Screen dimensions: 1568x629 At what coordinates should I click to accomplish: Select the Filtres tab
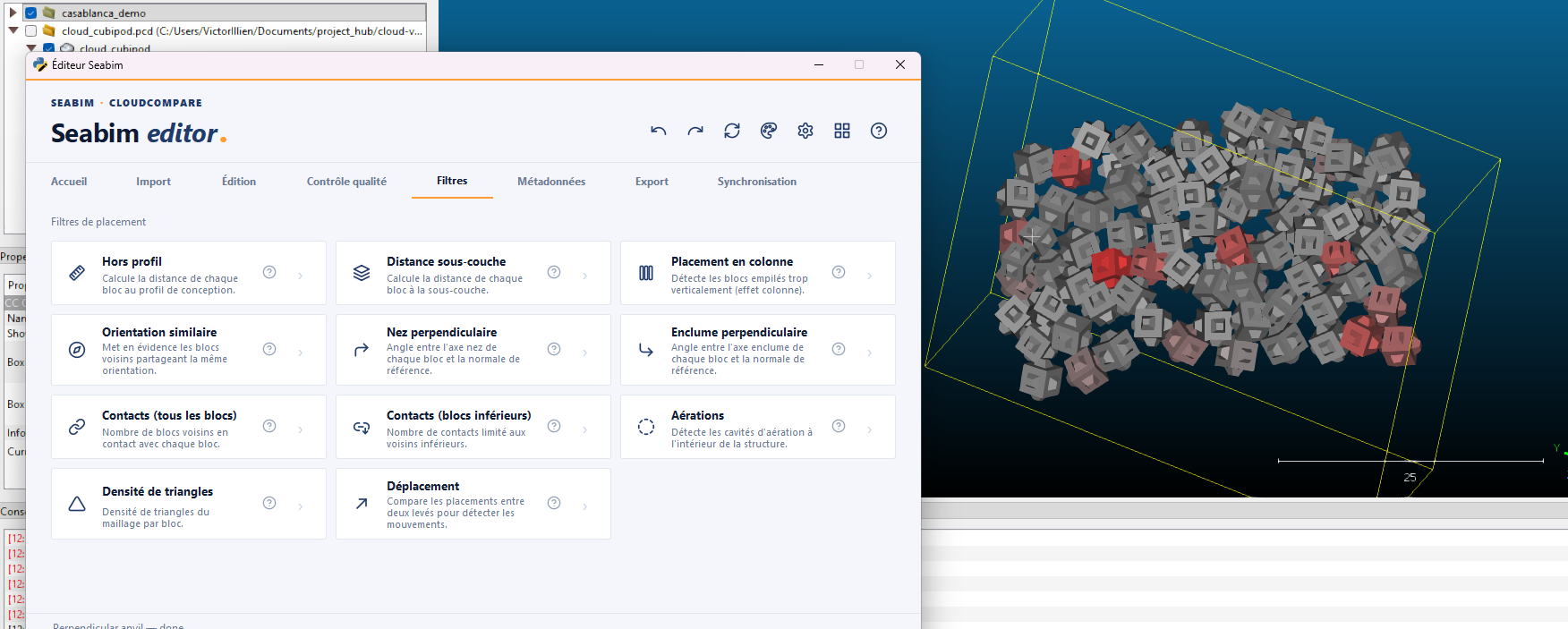pyautogui.click(x=452, y=181)
